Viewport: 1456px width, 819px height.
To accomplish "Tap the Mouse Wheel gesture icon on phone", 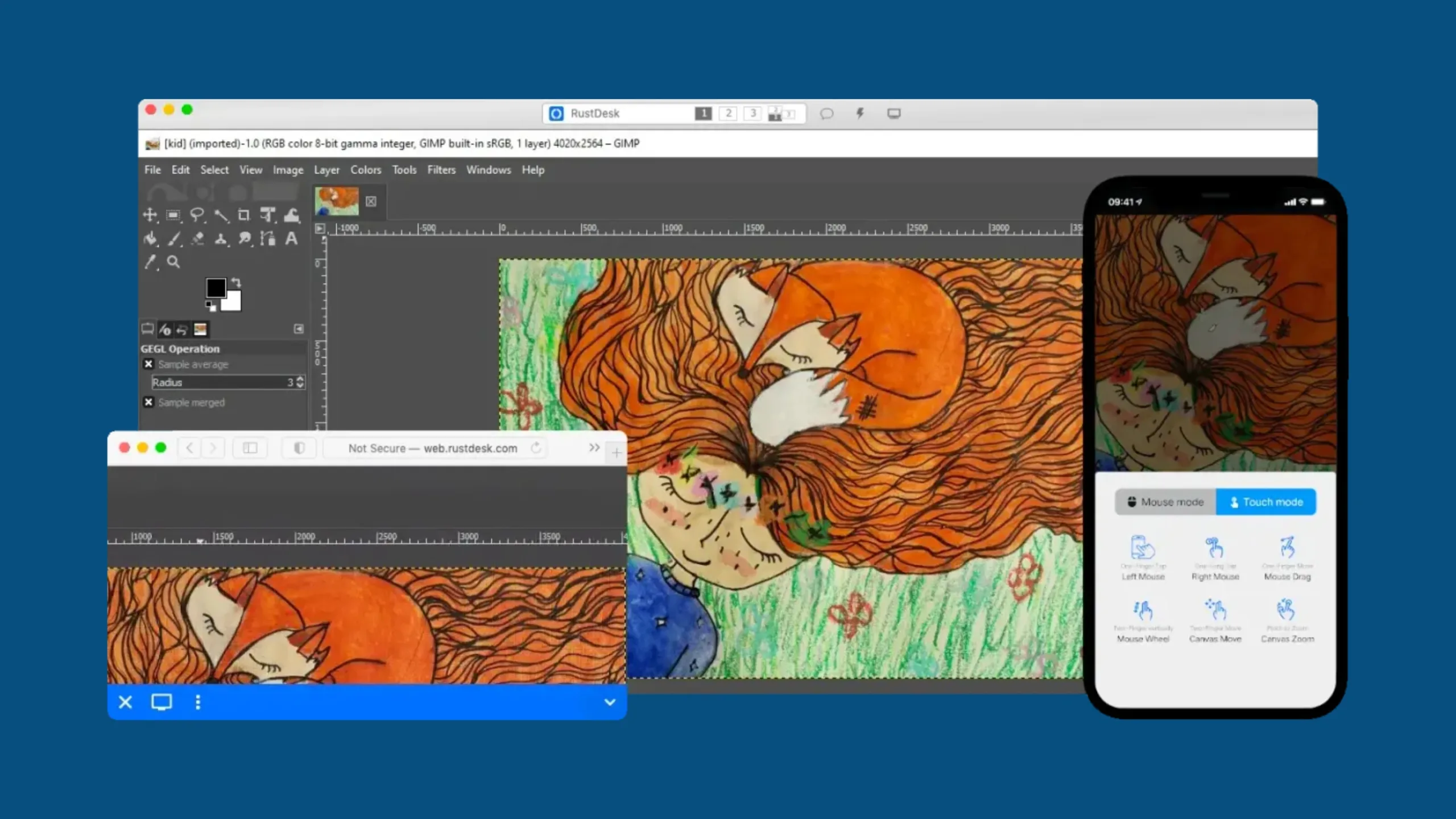I will [x=1143, y=610].
